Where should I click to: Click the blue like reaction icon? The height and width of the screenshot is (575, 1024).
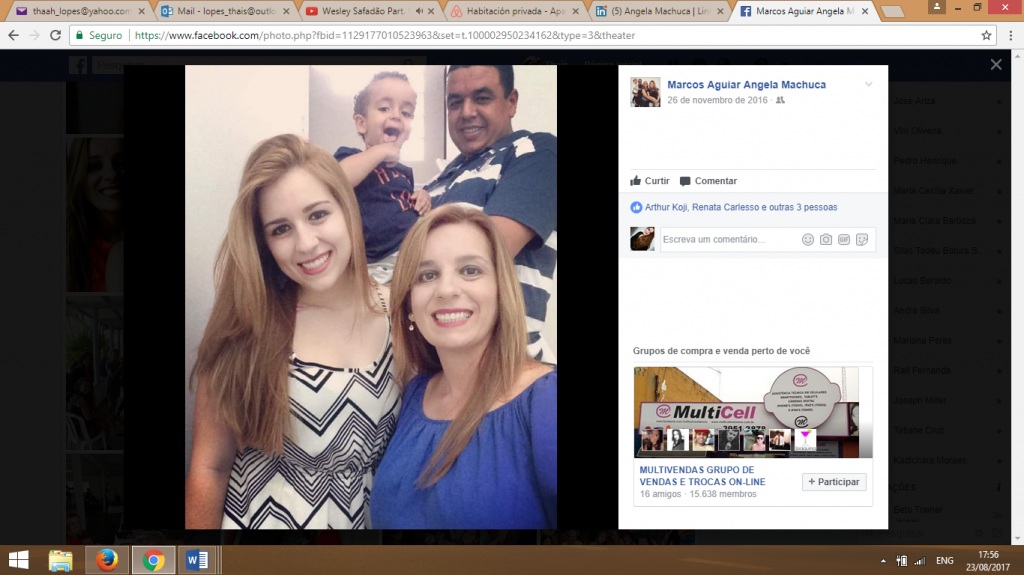click(x=636, y=207)
